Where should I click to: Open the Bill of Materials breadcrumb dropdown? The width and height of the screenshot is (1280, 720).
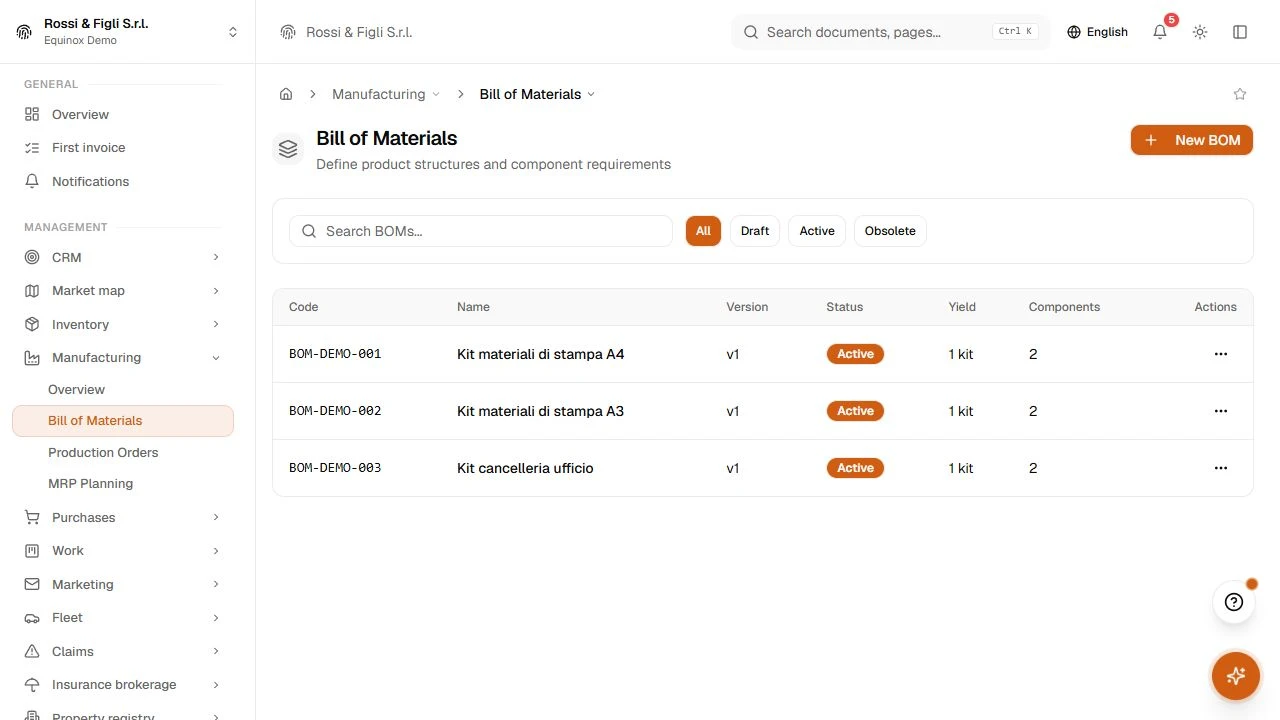click(537, 94)
